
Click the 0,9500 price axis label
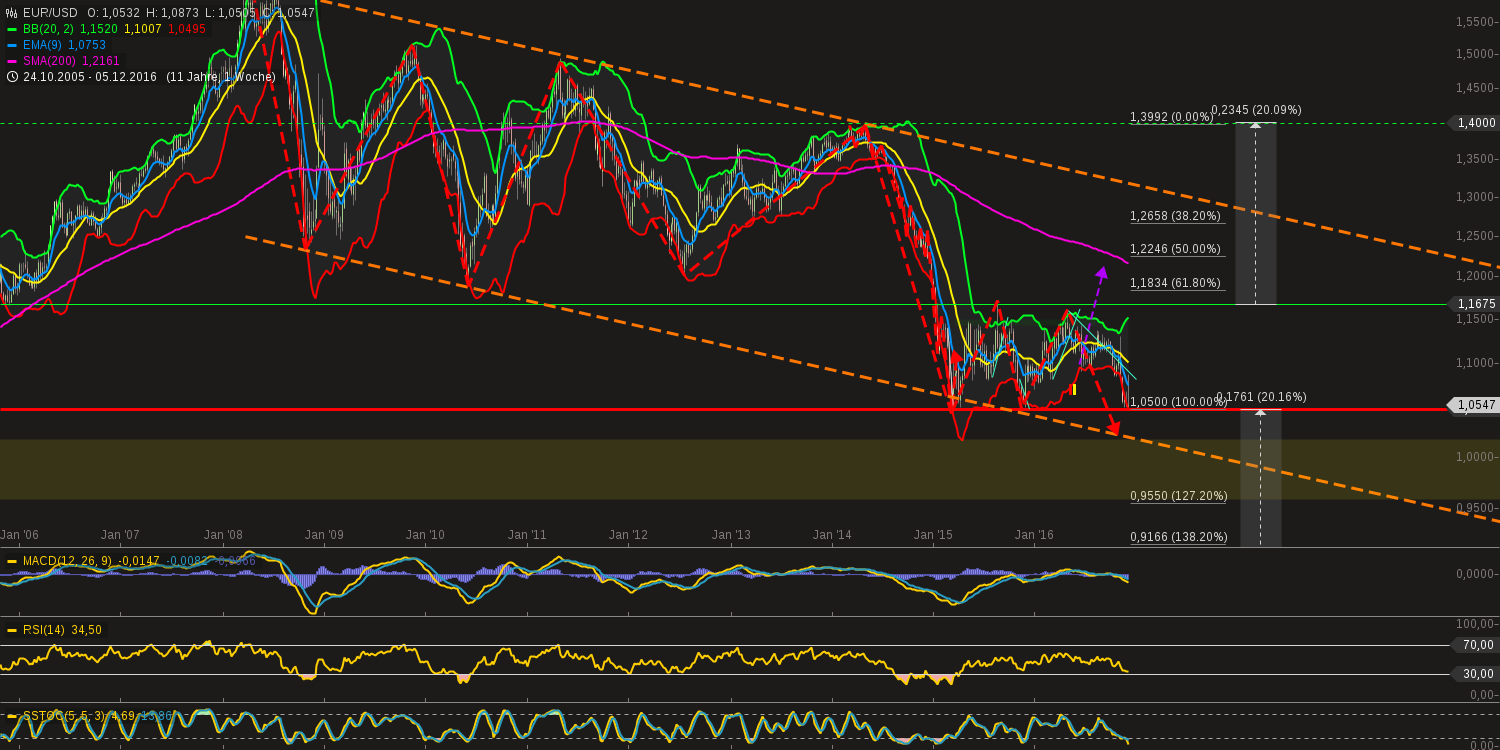tap(1476, 508)
